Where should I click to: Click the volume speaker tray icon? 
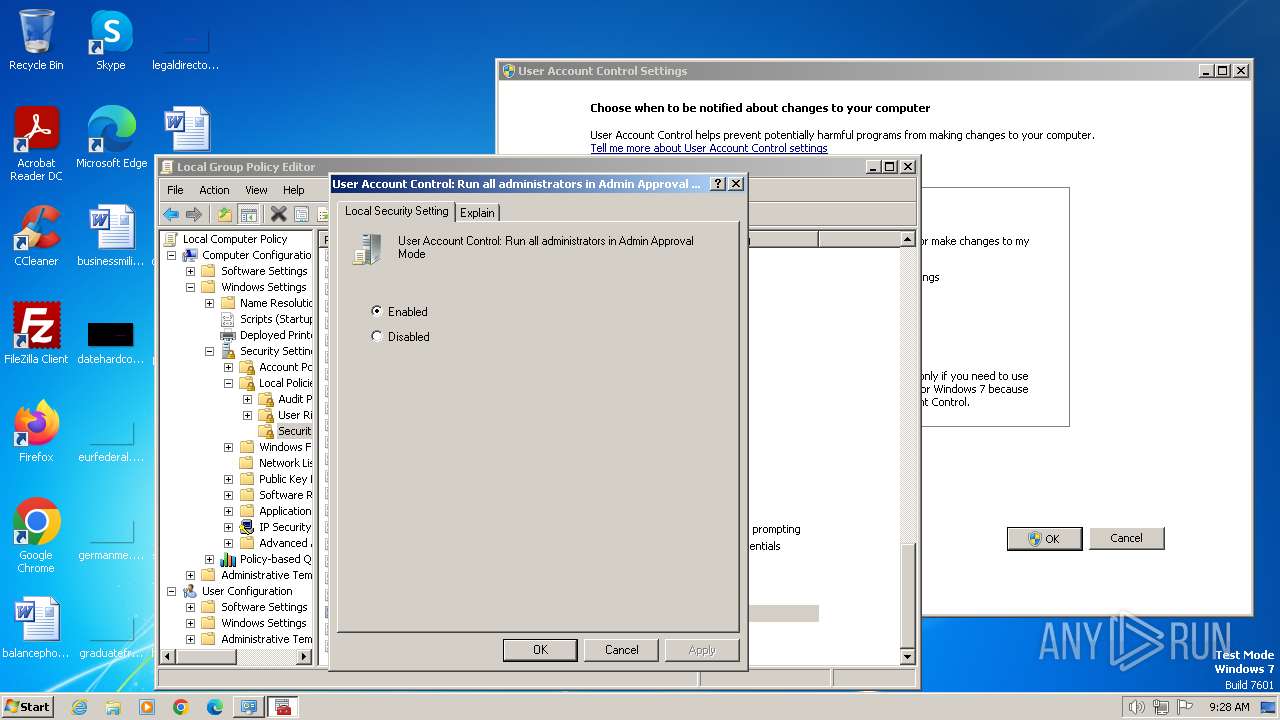(x=1136, y=707)
